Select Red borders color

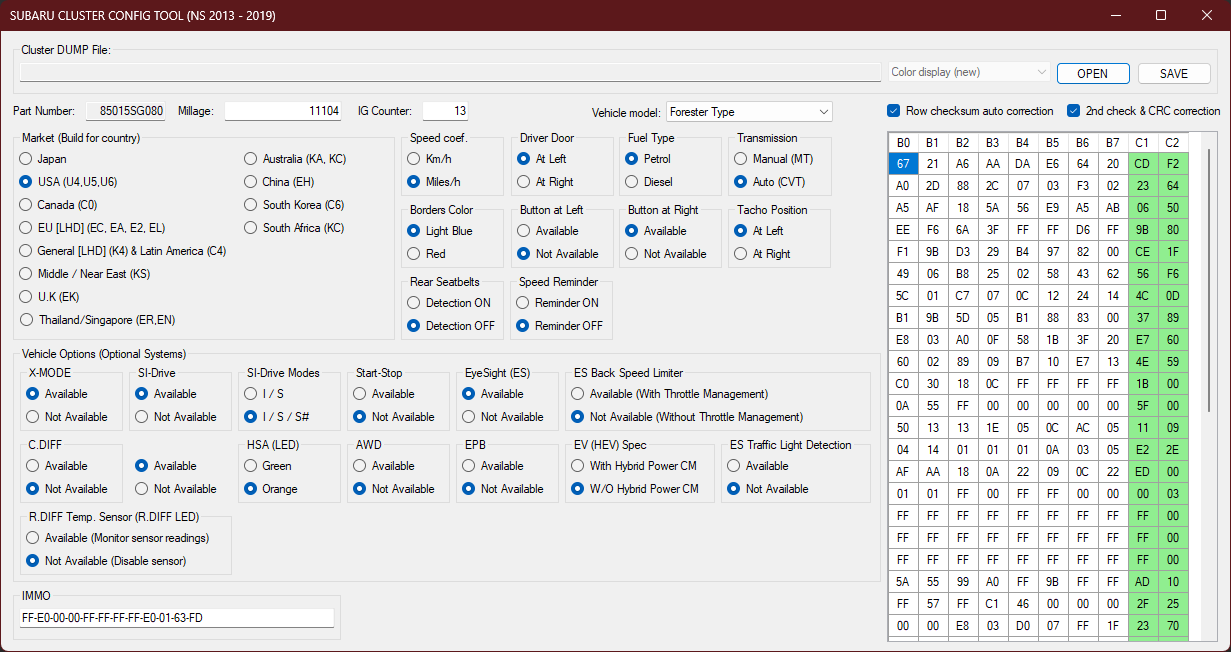click(414, 254)
